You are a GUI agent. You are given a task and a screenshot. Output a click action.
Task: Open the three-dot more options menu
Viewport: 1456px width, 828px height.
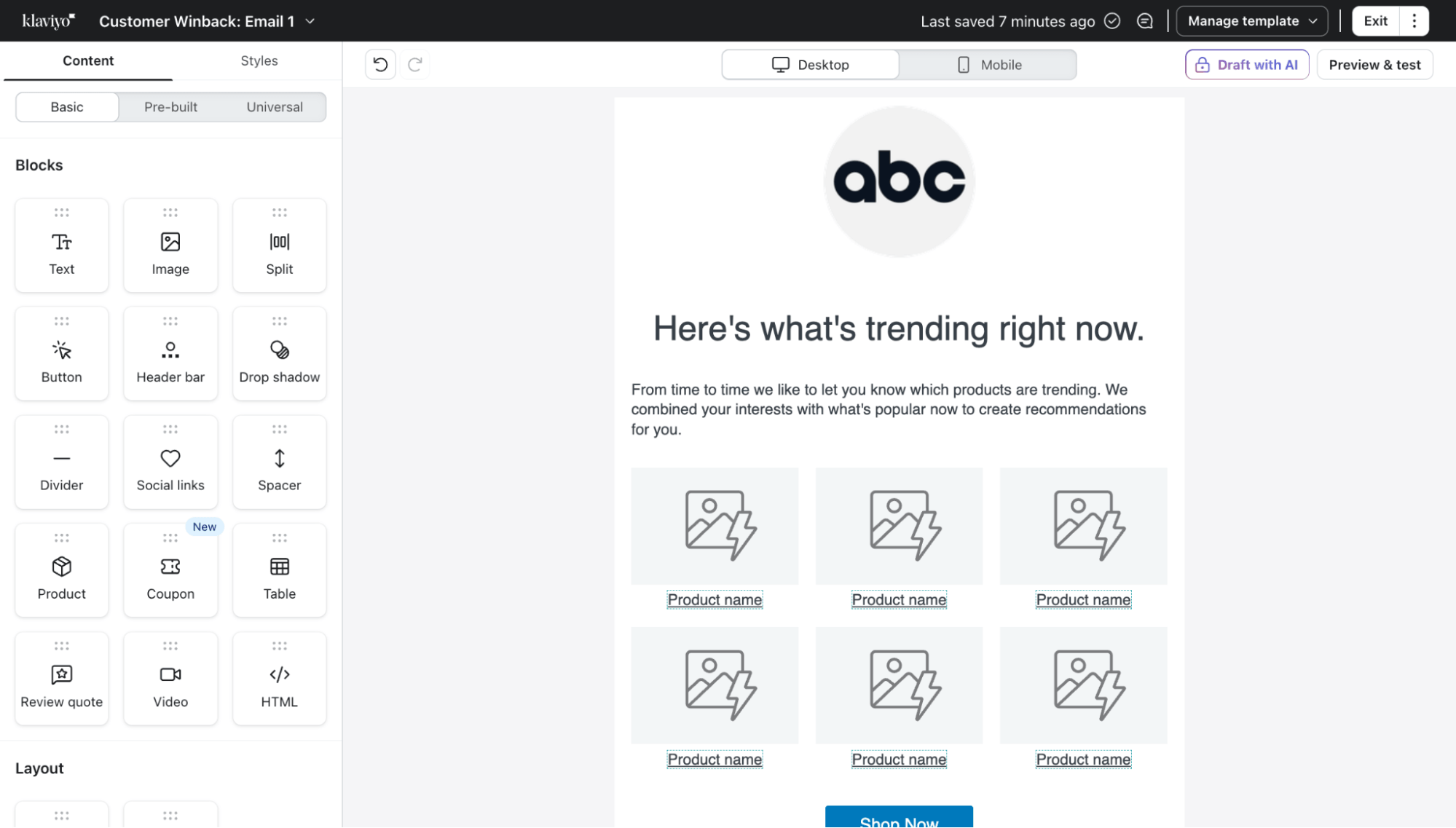[1414, 21]
